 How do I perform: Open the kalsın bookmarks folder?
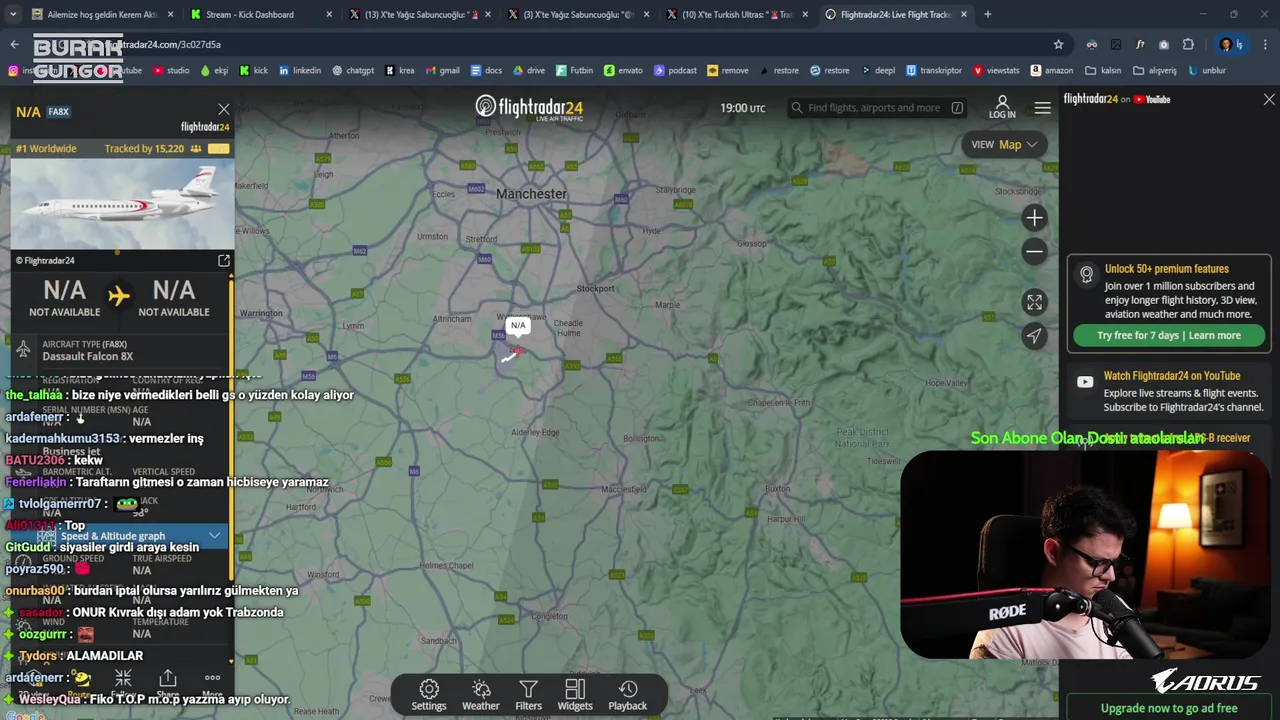1103,70
